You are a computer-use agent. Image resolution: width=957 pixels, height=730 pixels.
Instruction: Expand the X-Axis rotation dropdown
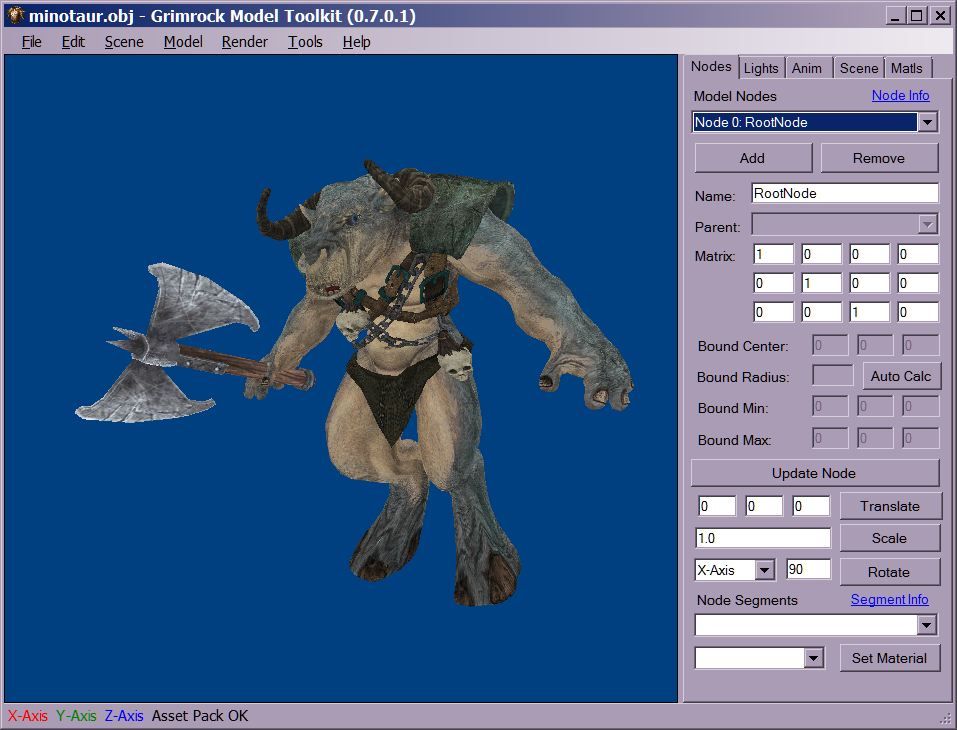(764, 570)
